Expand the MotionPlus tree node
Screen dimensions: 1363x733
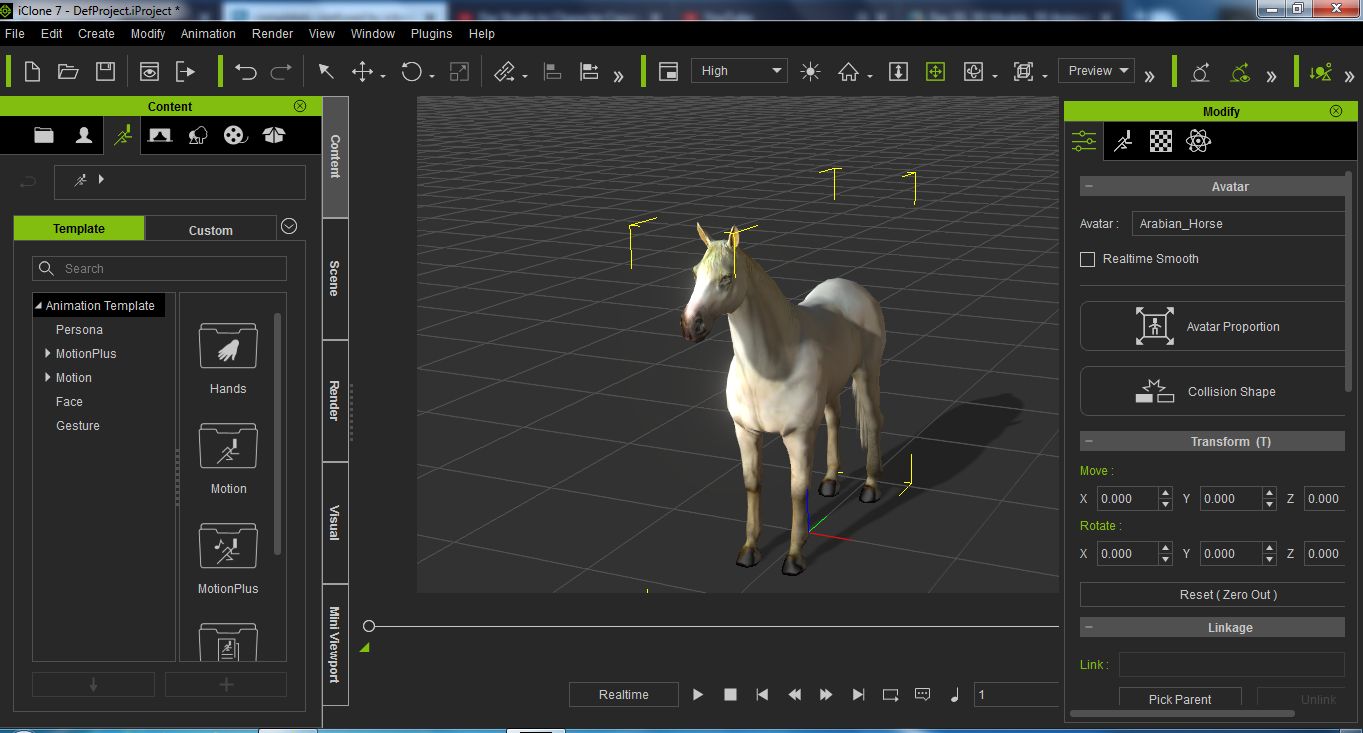(x=48, y=353)
